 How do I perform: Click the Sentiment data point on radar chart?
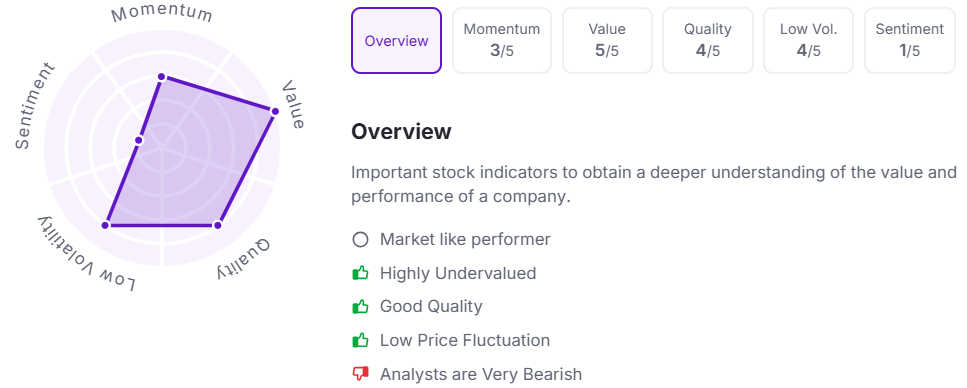pos(139,141)
